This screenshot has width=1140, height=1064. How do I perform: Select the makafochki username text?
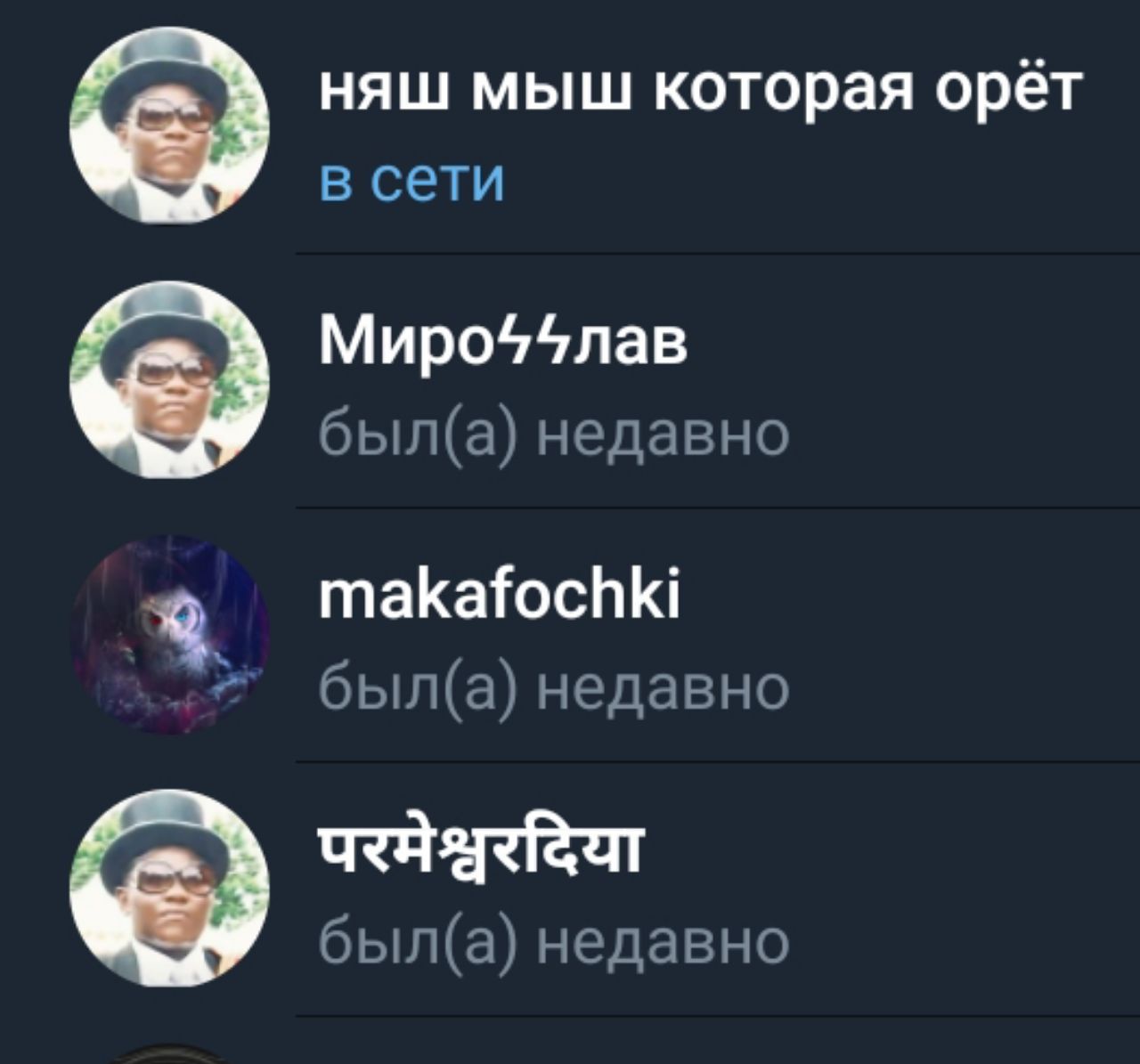point(500,596)
